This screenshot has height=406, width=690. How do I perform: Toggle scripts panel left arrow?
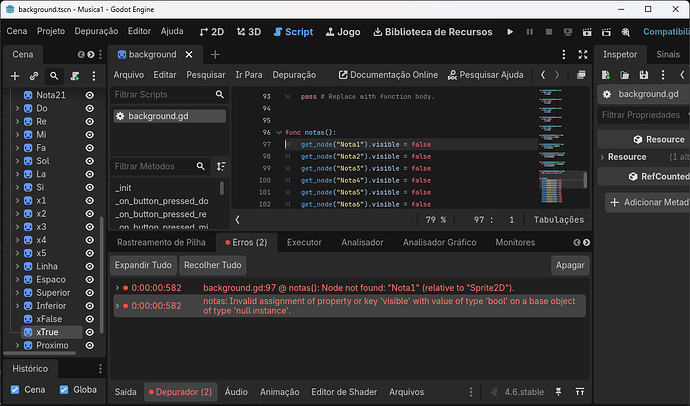click(x=238, y=219)
